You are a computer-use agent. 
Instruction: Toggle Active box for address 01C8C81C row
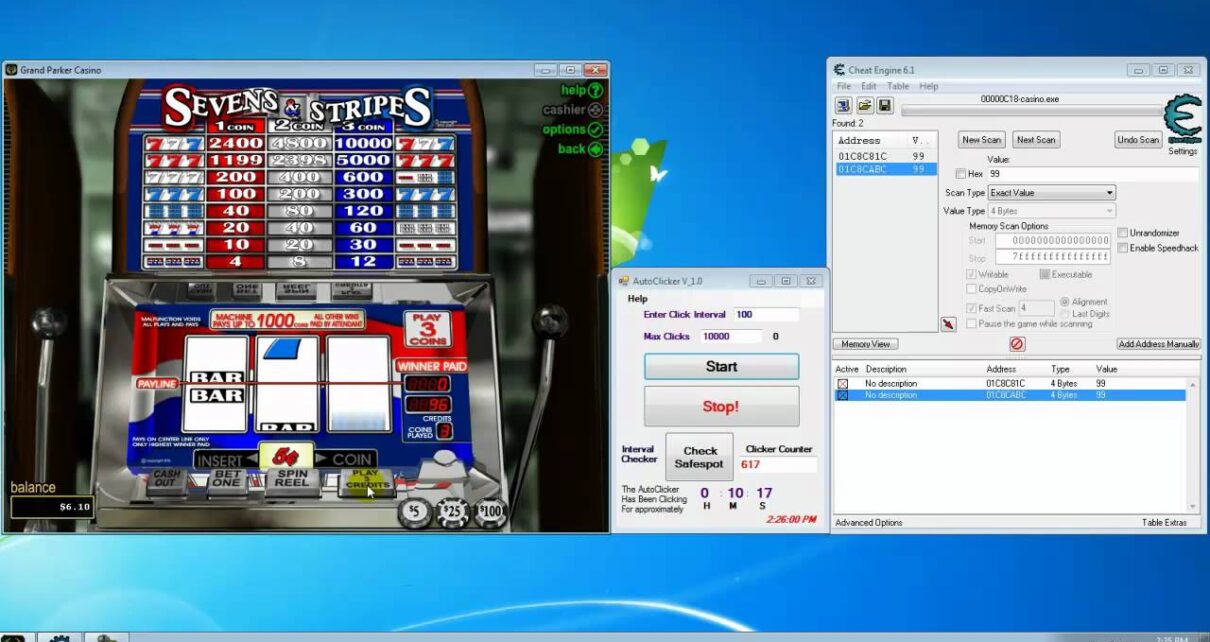(x=842, y=384)
